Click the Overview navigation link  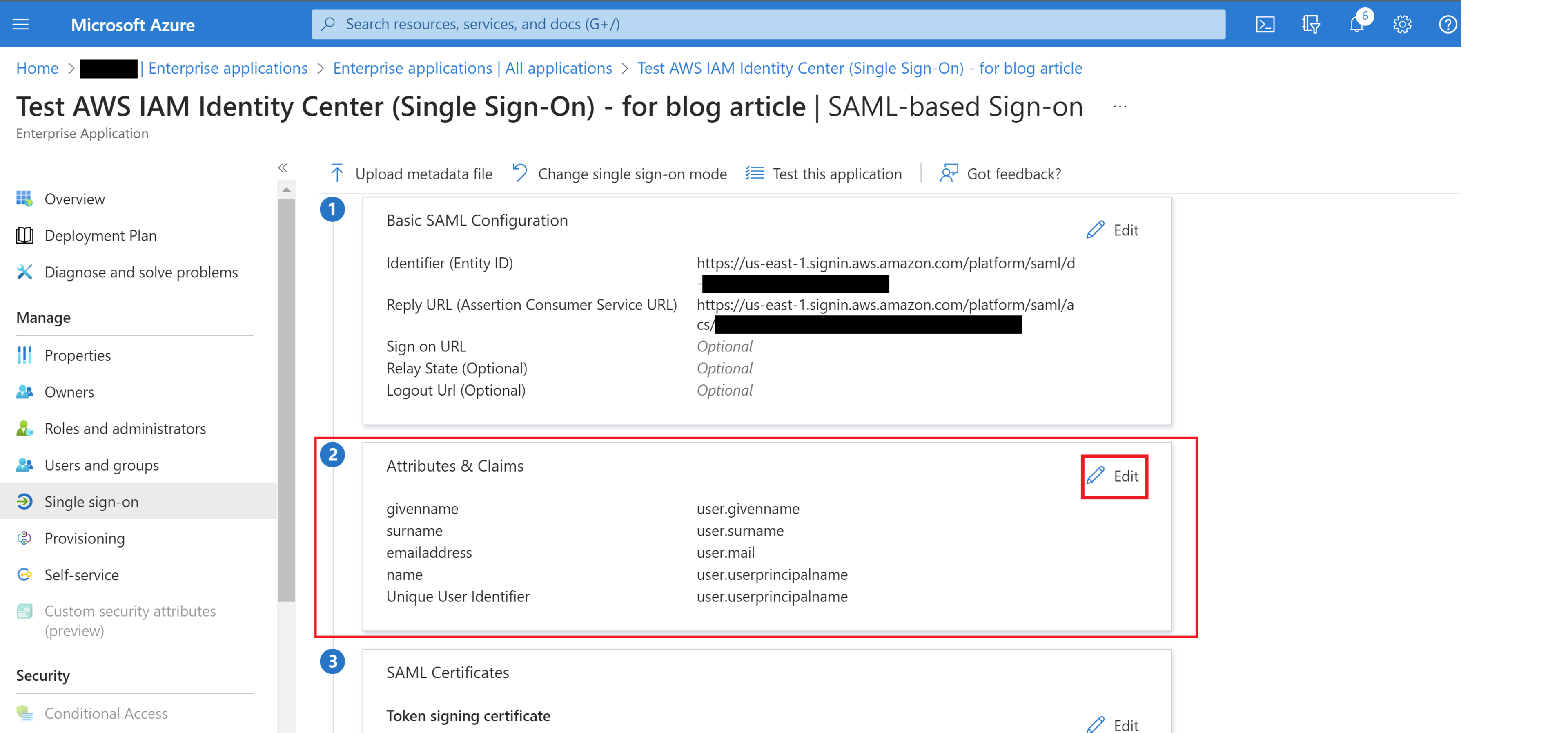pos(75,198)
